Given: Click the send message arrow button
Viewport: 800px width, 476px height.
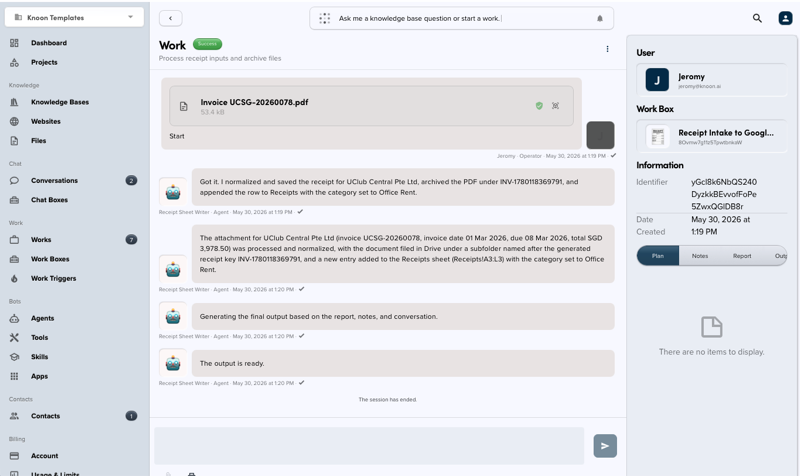Looking at the screenshot, I should coord(605,446).
